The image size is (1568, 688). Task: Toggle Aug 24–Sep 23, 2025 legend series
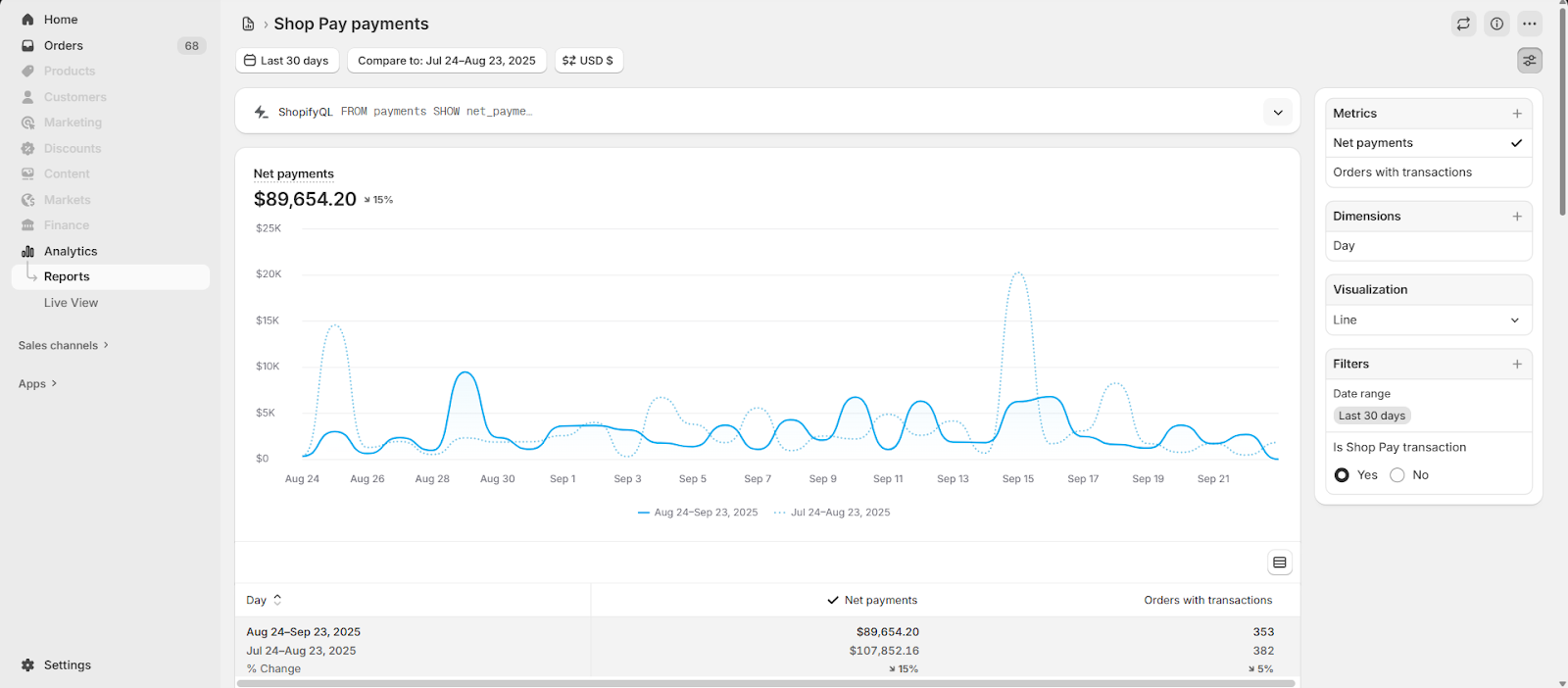click(698, 513)
